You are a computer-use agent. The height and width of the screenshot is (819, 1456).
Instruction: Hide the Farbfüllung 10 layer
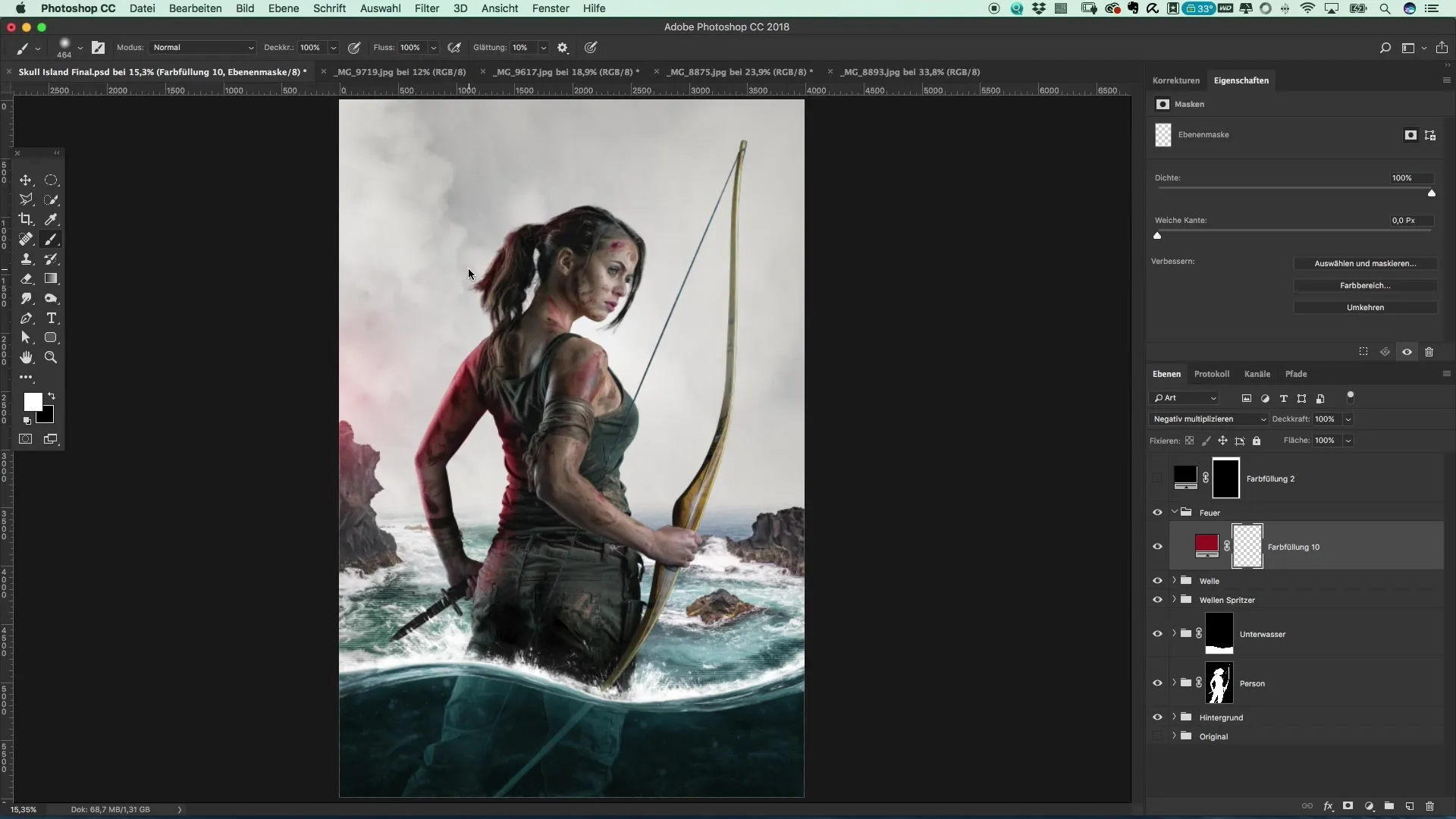1157,547
